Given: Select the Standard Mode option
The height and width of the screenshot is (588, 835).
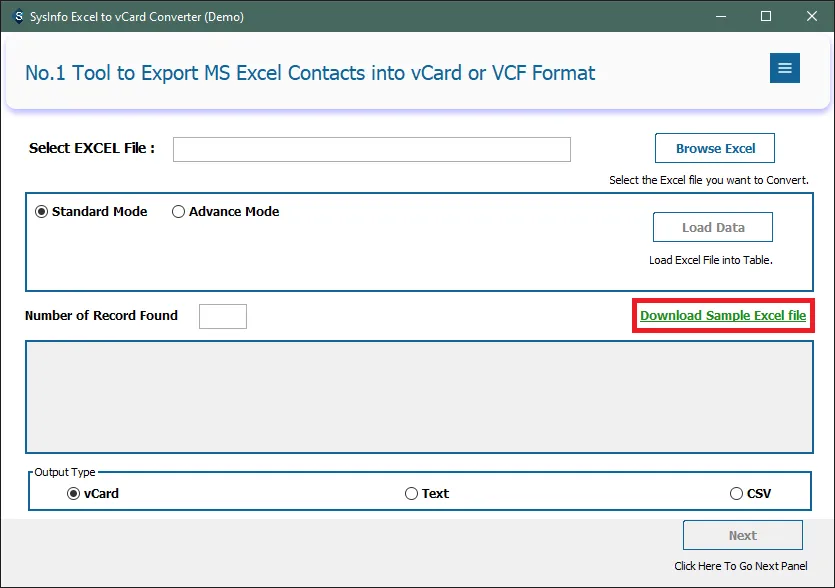Looking at the screenshot, I should point(42,212).
